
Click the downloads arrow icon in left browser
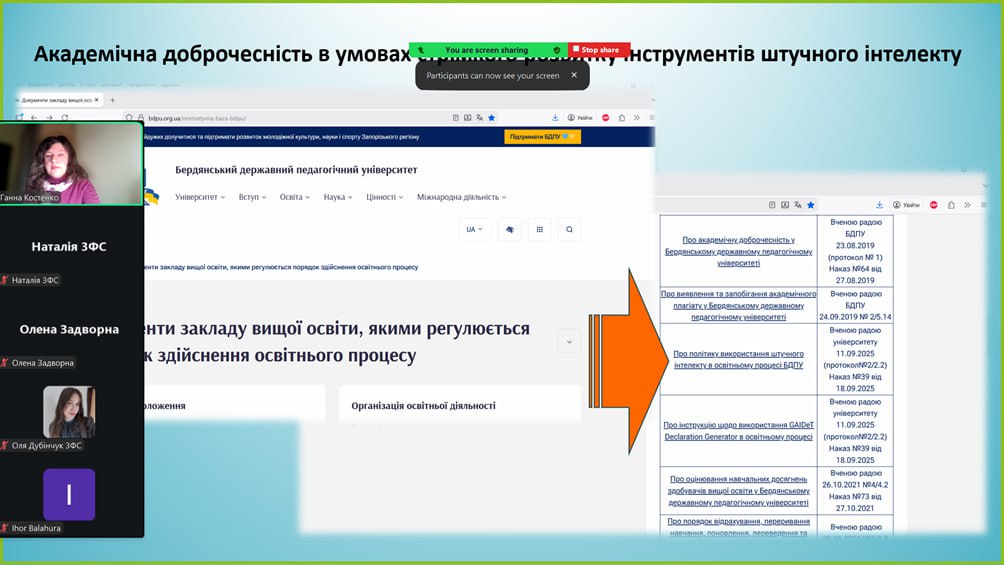pos(555,118)
